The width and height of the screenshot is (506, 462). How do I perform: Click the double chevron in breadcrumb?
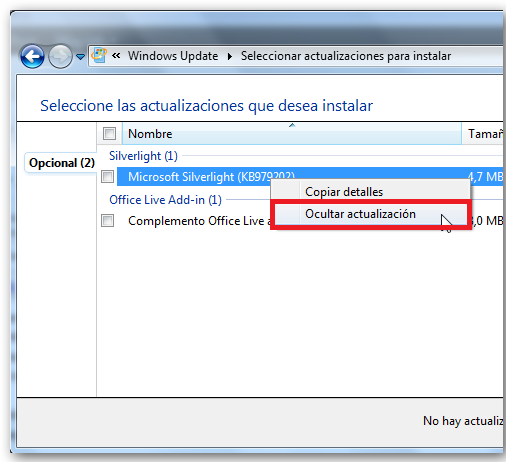click(x=116, y=56)
